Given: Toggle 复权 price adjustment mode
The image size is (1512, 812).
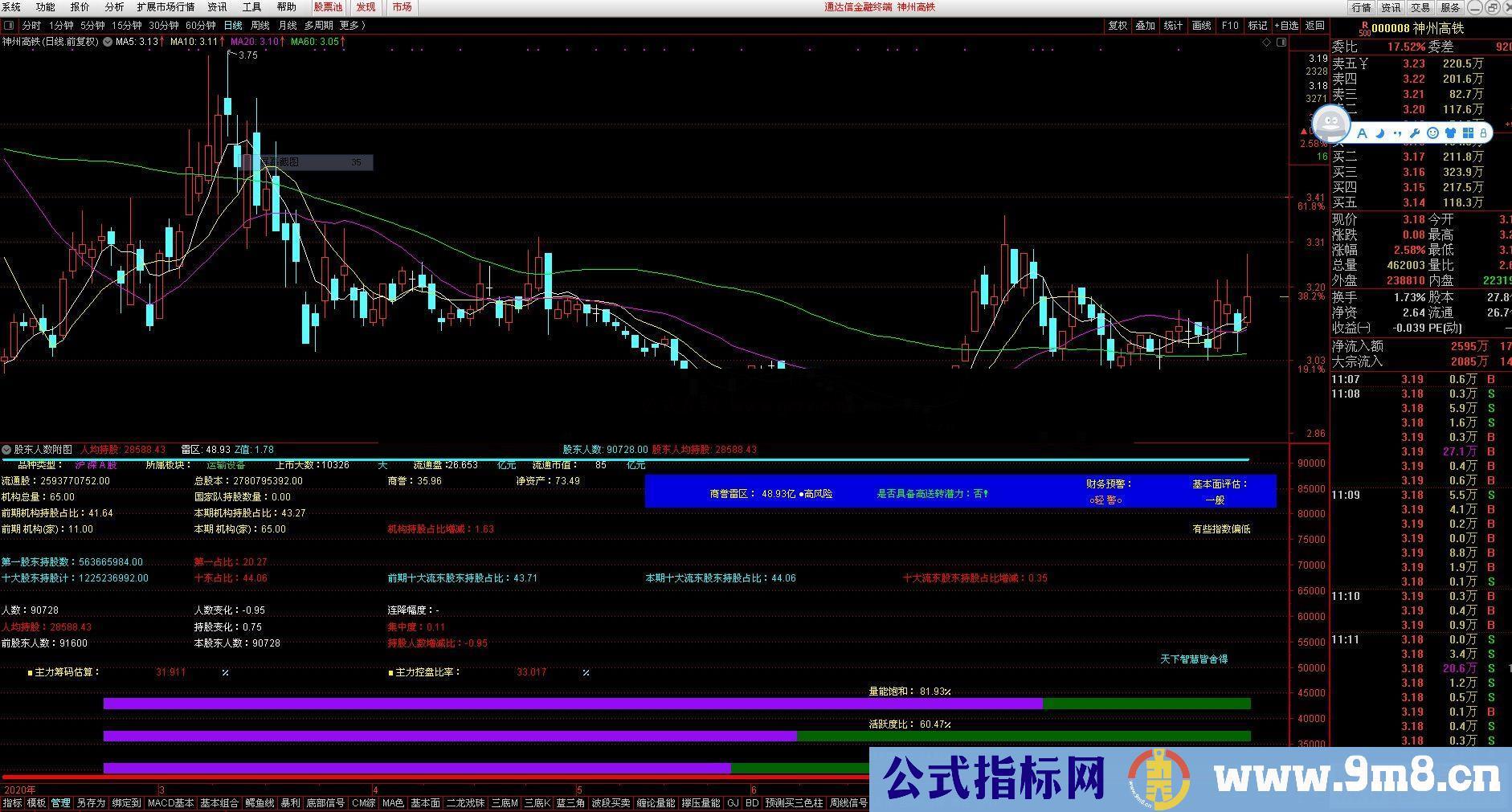Looking at the screenshot, I should click(x=1118, y=25).
